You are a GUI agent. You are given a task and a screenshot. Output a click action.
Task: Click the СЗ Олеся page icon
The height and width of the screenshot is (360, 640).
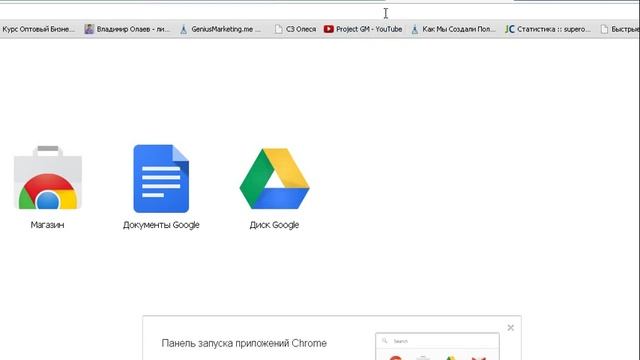click(278, 29)
